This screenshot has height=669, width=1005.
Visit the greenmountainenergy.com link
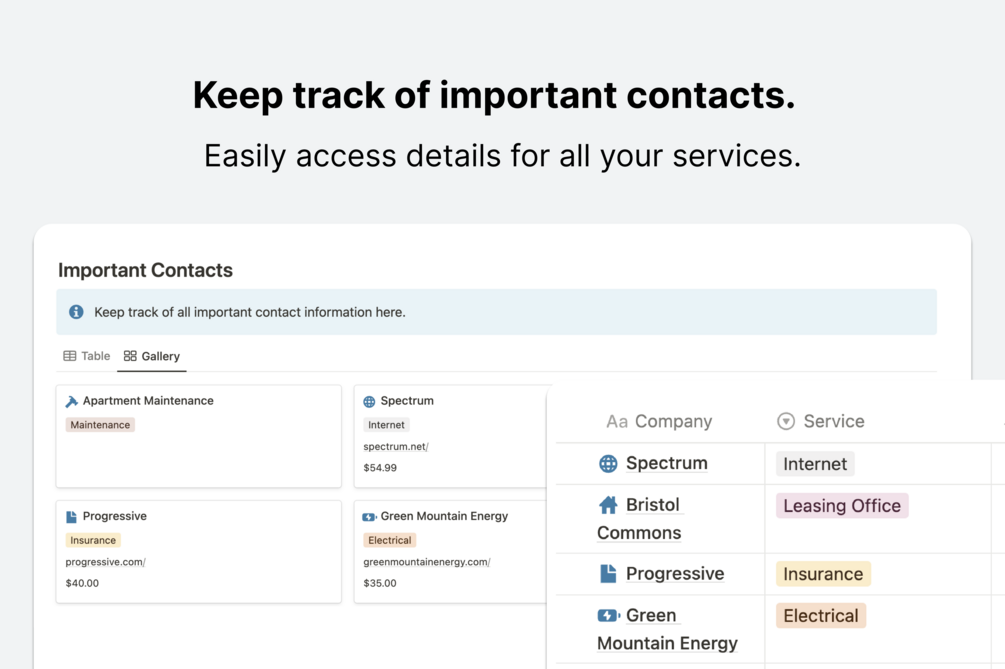point(426,562)
